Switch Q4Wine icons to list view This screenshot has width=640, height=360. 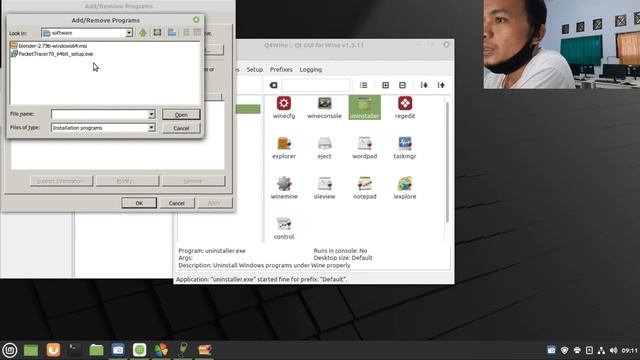click(363, 85)
